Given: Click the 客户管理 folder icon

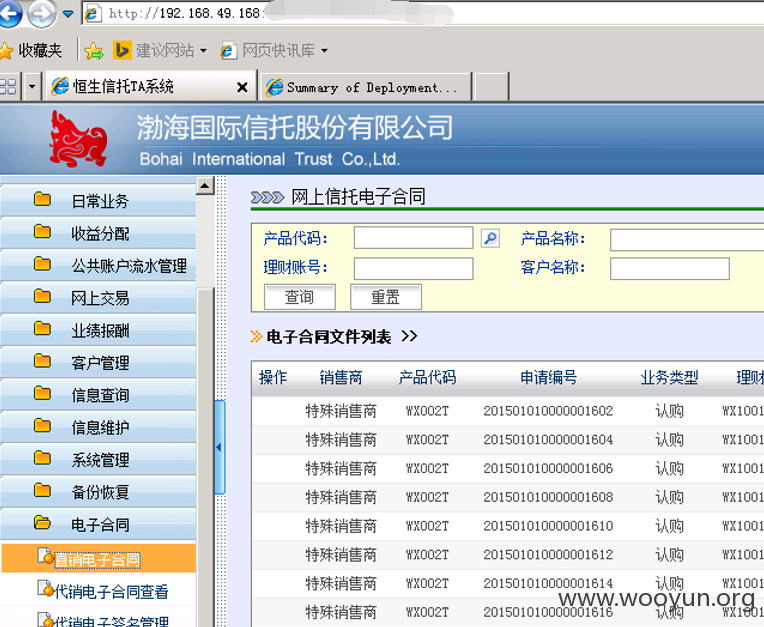Looking at the screenshot, I should pos(42,361).
